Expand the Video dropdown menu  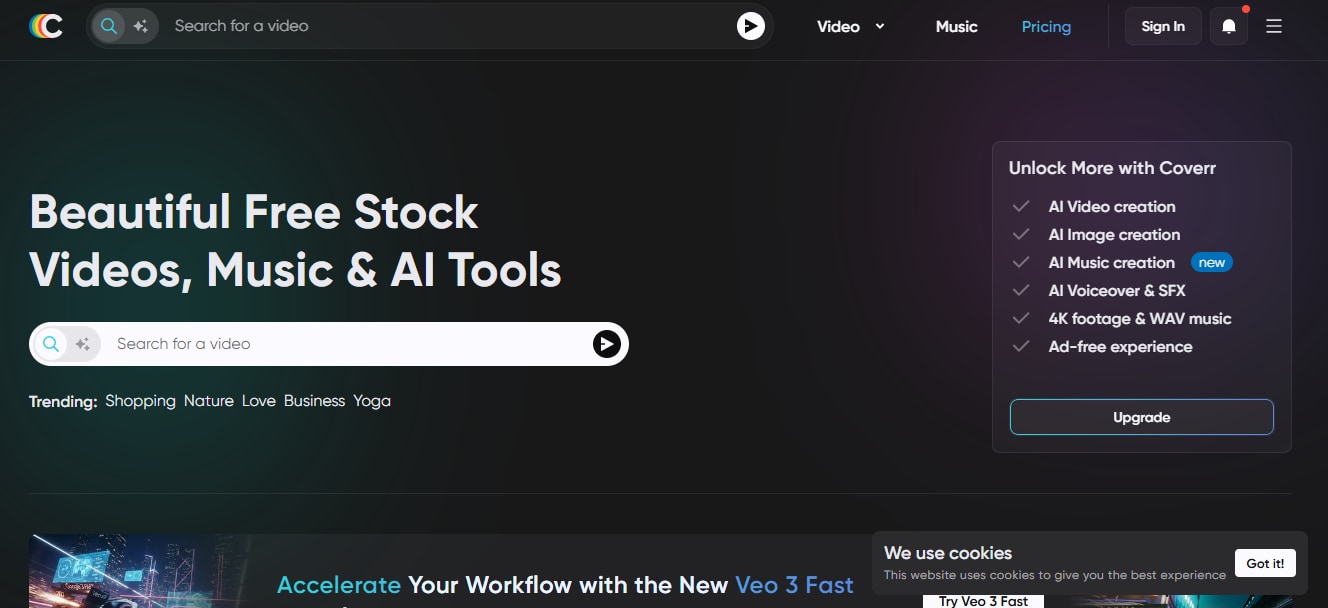(x=851, y=27)
